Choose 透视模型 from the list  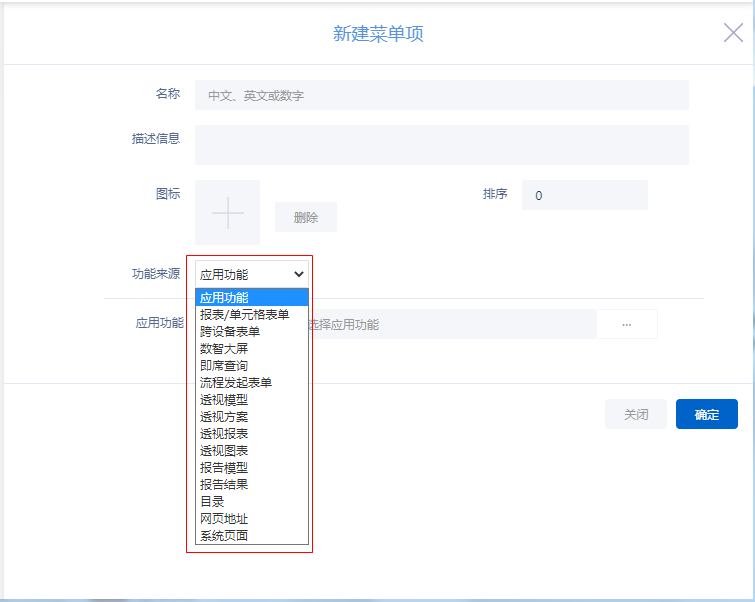[x=224, y=399]
